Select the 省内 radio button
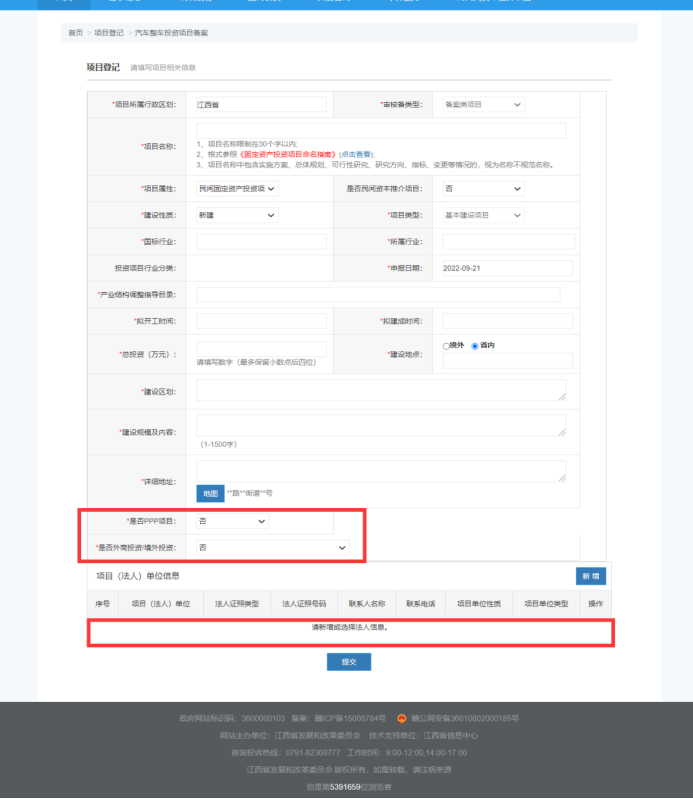The width and height of the screenshot is (693, 799). click(476, 346)
